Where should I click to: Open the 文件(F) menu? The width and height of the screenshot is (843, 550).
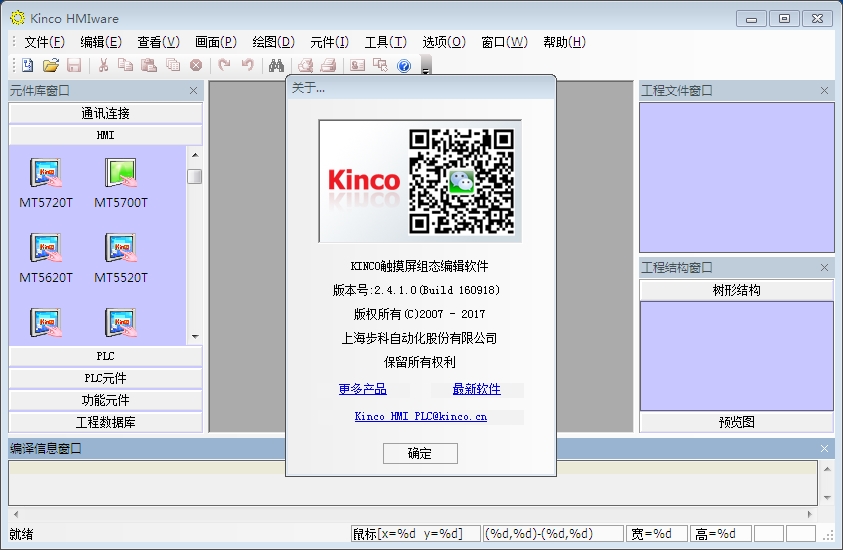(x=44, y=42)
